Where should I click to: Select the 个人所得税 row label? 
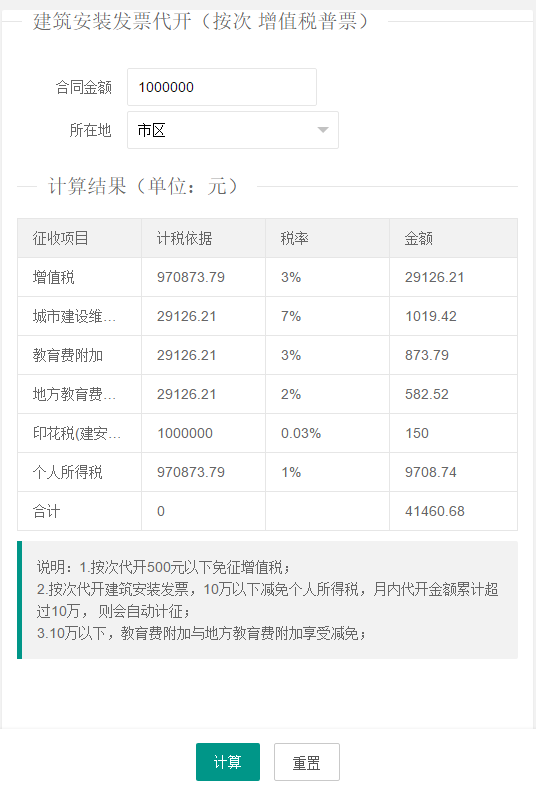[68, 472]
